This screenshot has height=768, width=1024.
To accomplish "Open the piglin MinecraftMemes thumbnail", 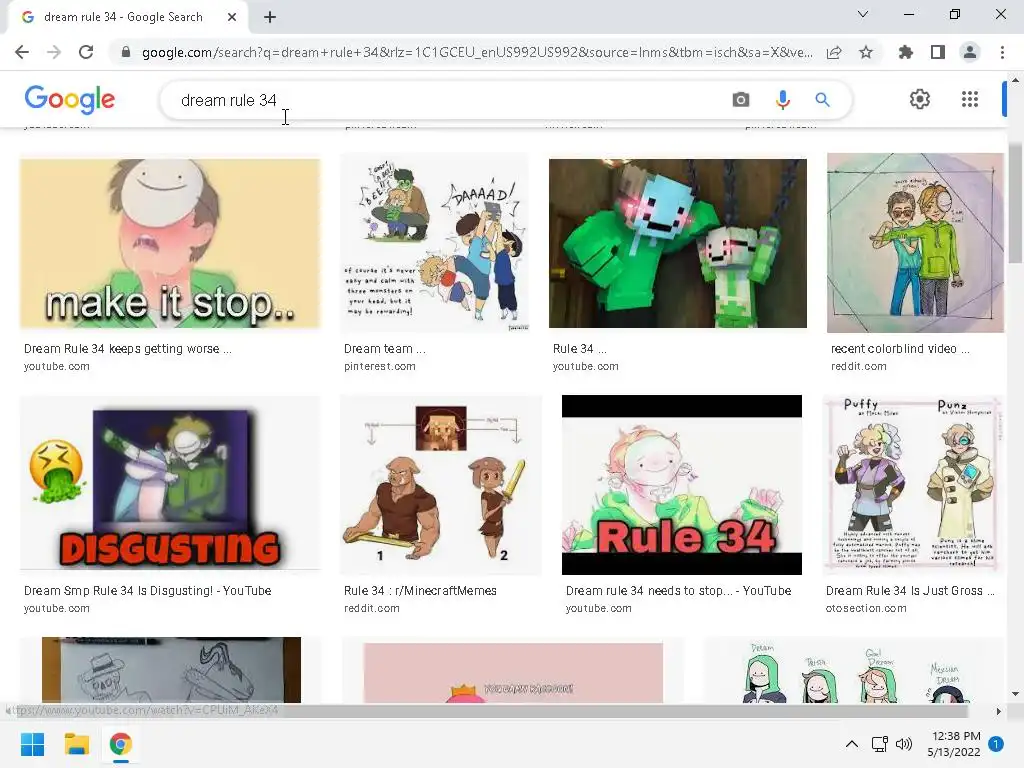I will 441,485.
